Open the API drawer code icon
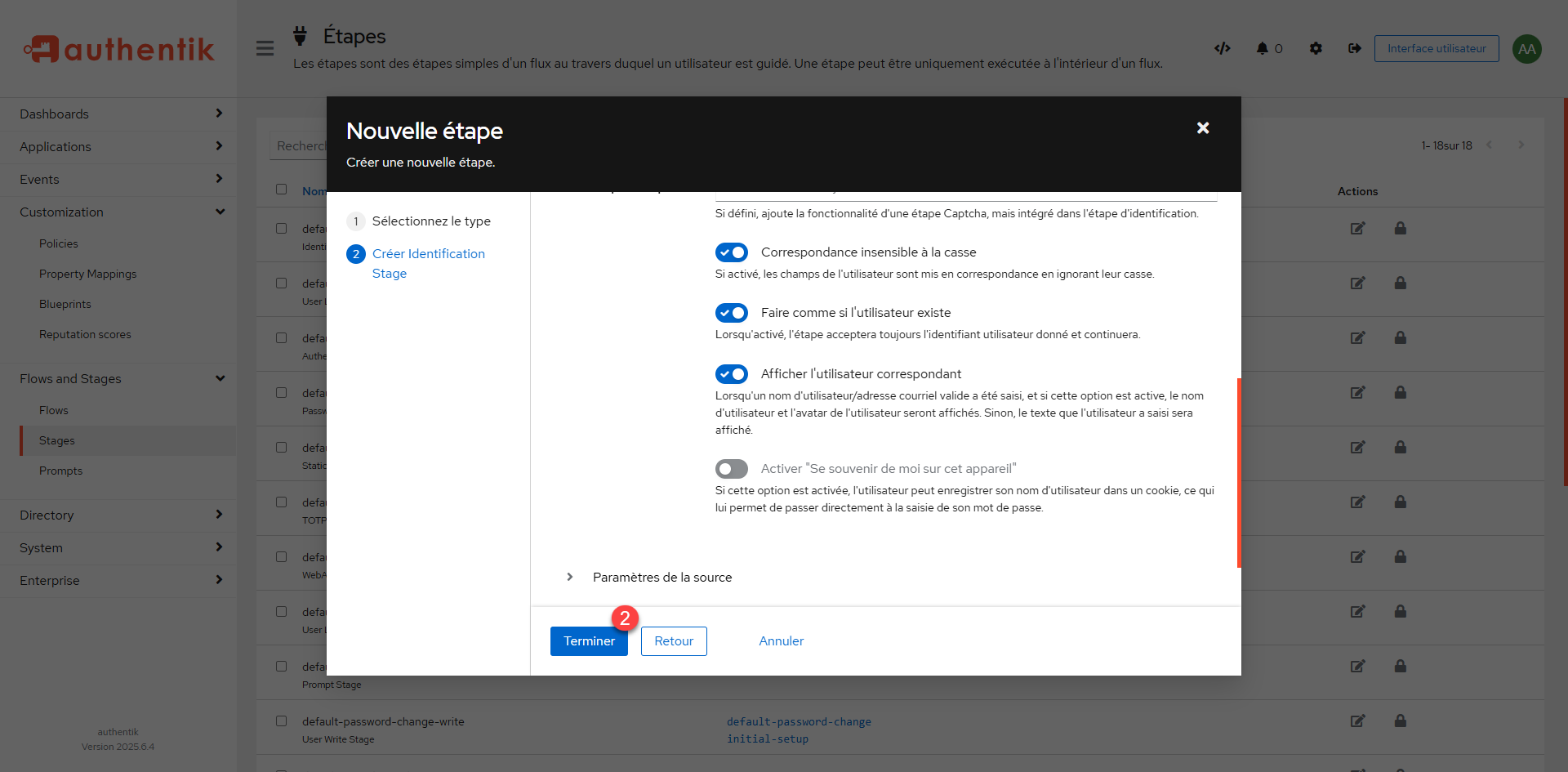Screen dimensions: 1568x772 (x=1222, y=48)
